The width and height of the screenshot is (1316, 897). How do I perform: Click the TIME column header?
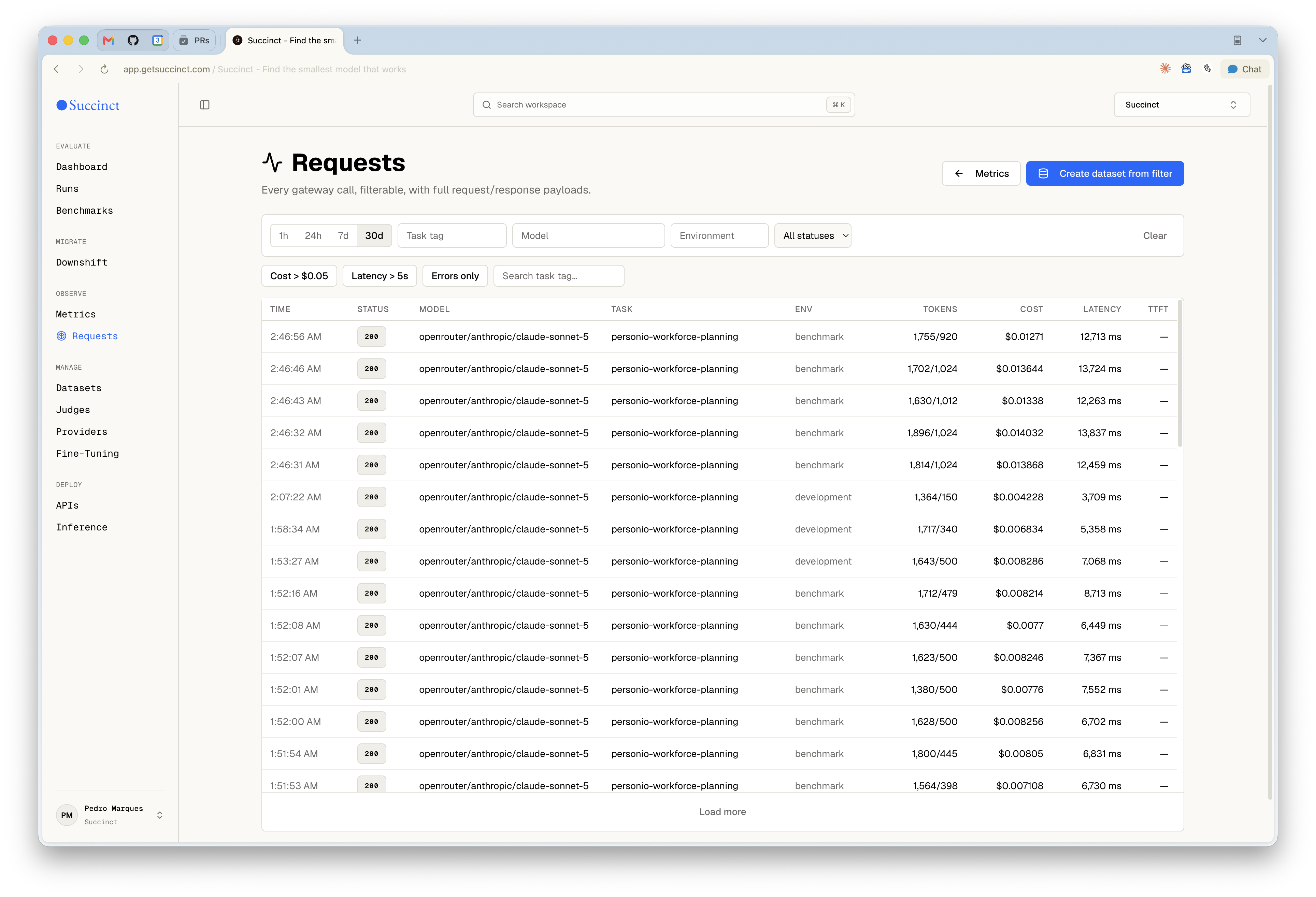point(280,309)
